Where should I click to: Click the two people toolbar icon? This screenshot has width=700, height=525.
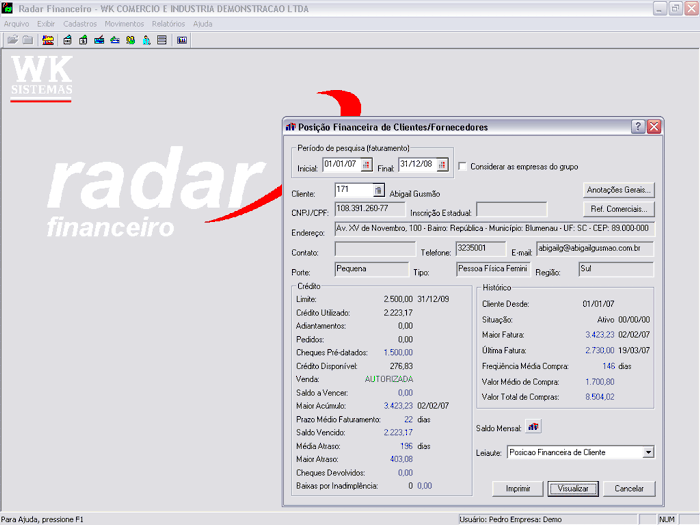coord(130,40)
